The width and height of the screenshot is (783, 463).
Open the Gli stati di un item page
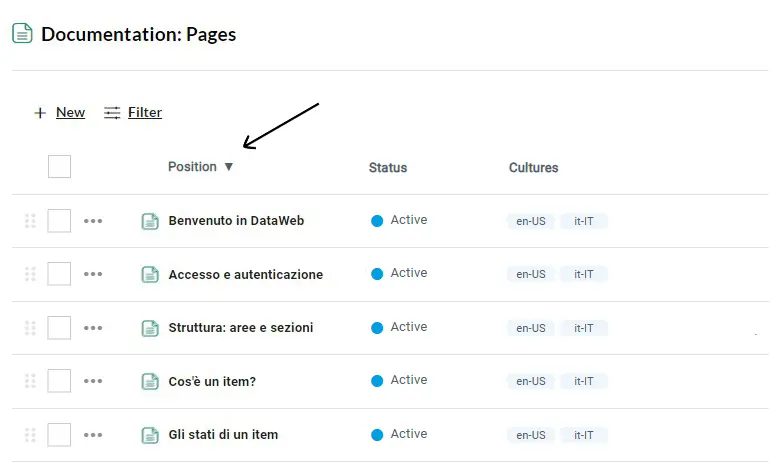[223, 435]
